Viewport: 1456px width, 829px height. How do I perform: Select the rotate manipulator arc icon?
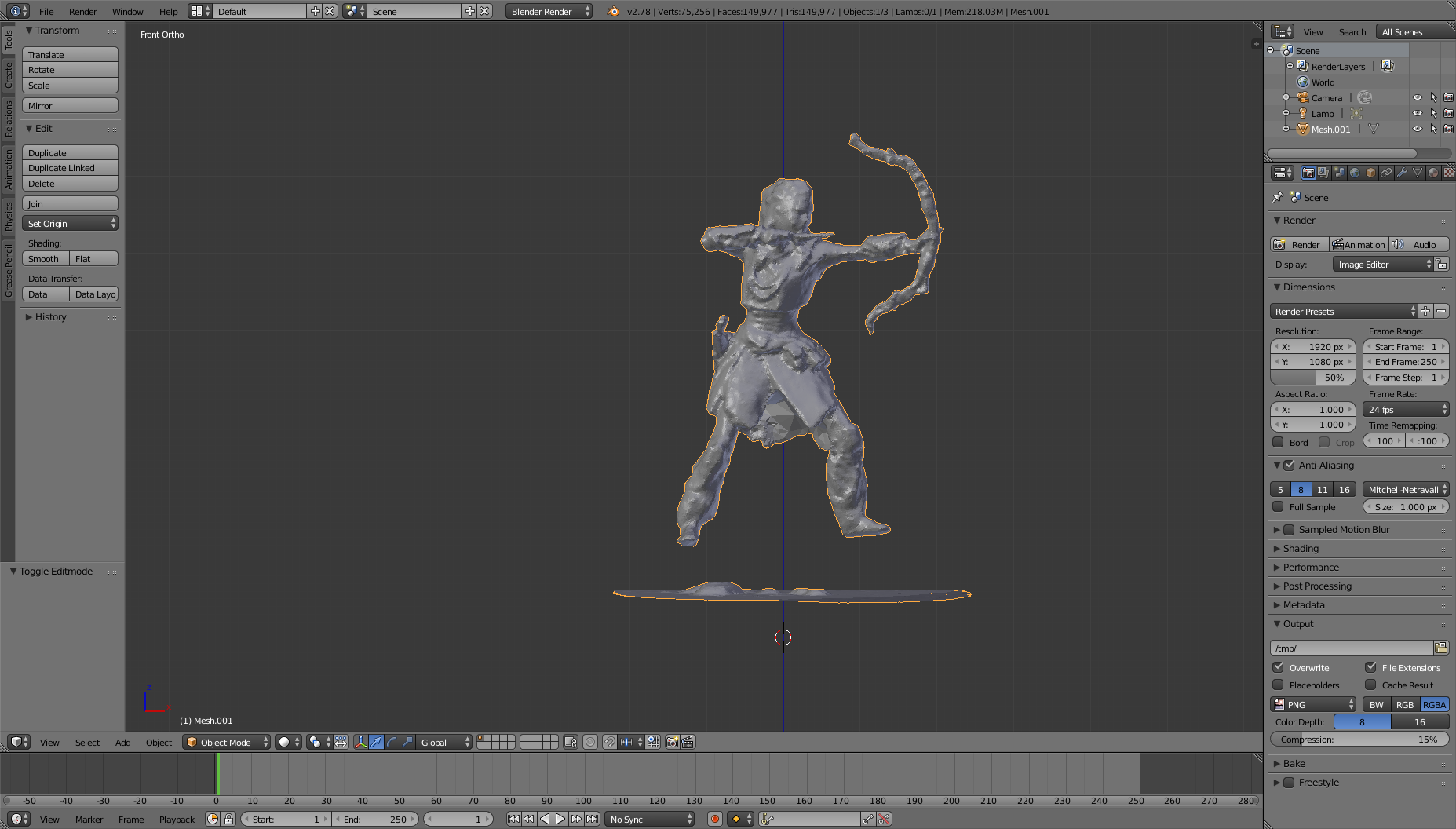[392, 742]
